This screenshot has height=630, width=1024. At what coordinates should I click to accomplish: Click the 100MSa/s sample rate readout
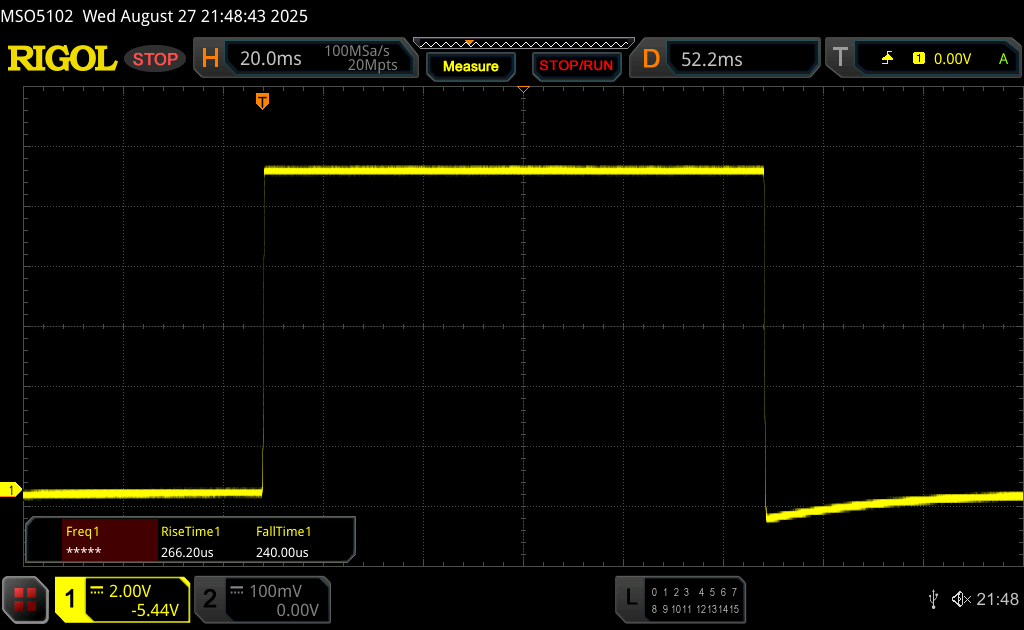[x=357, y=51]
